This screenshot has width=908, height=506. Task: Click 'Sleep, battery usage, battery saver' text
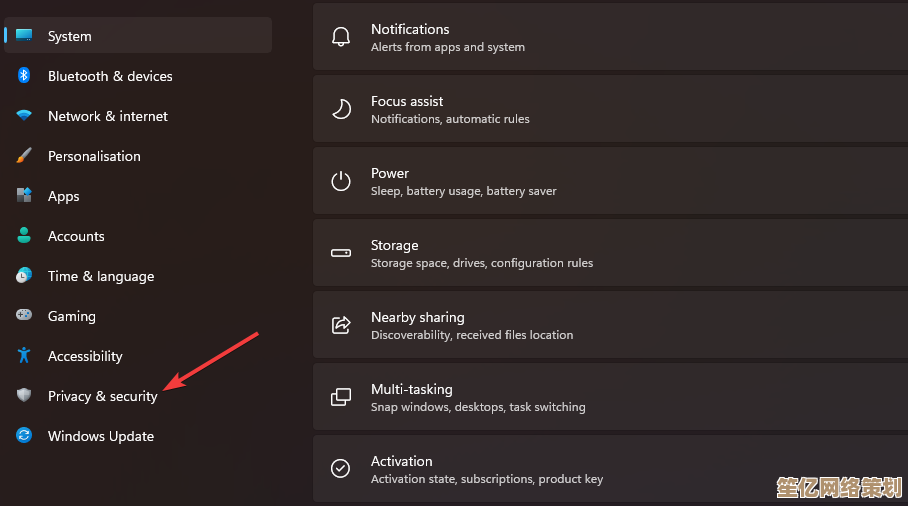pos(463,191)
